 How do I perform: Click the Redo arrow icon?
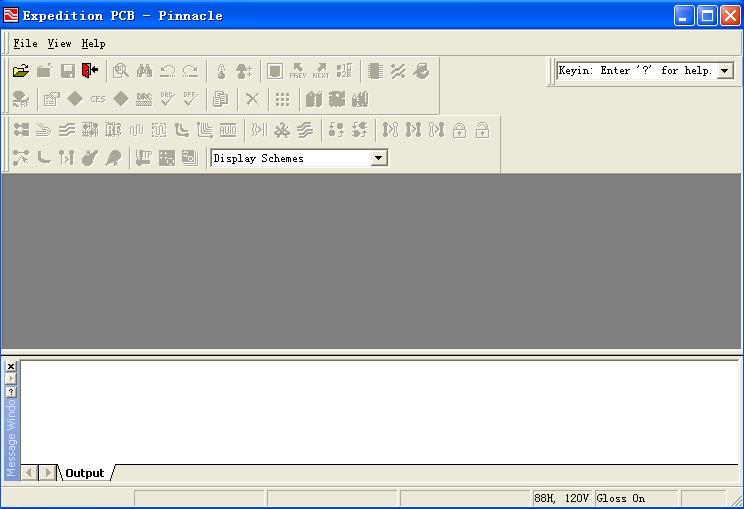[x=191, y=71]
